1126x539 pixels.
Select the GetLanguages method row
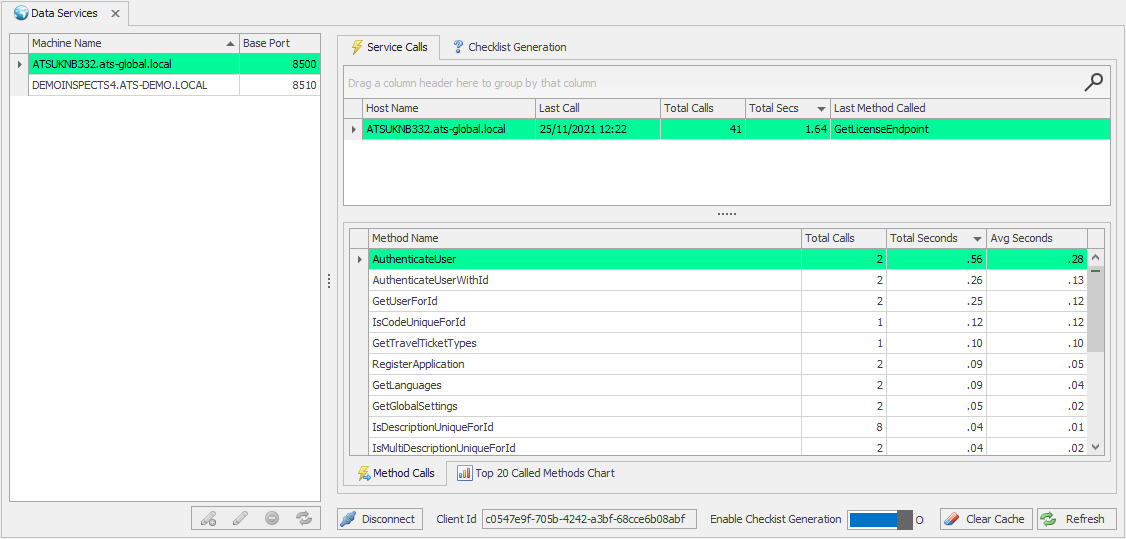(718, 385)
